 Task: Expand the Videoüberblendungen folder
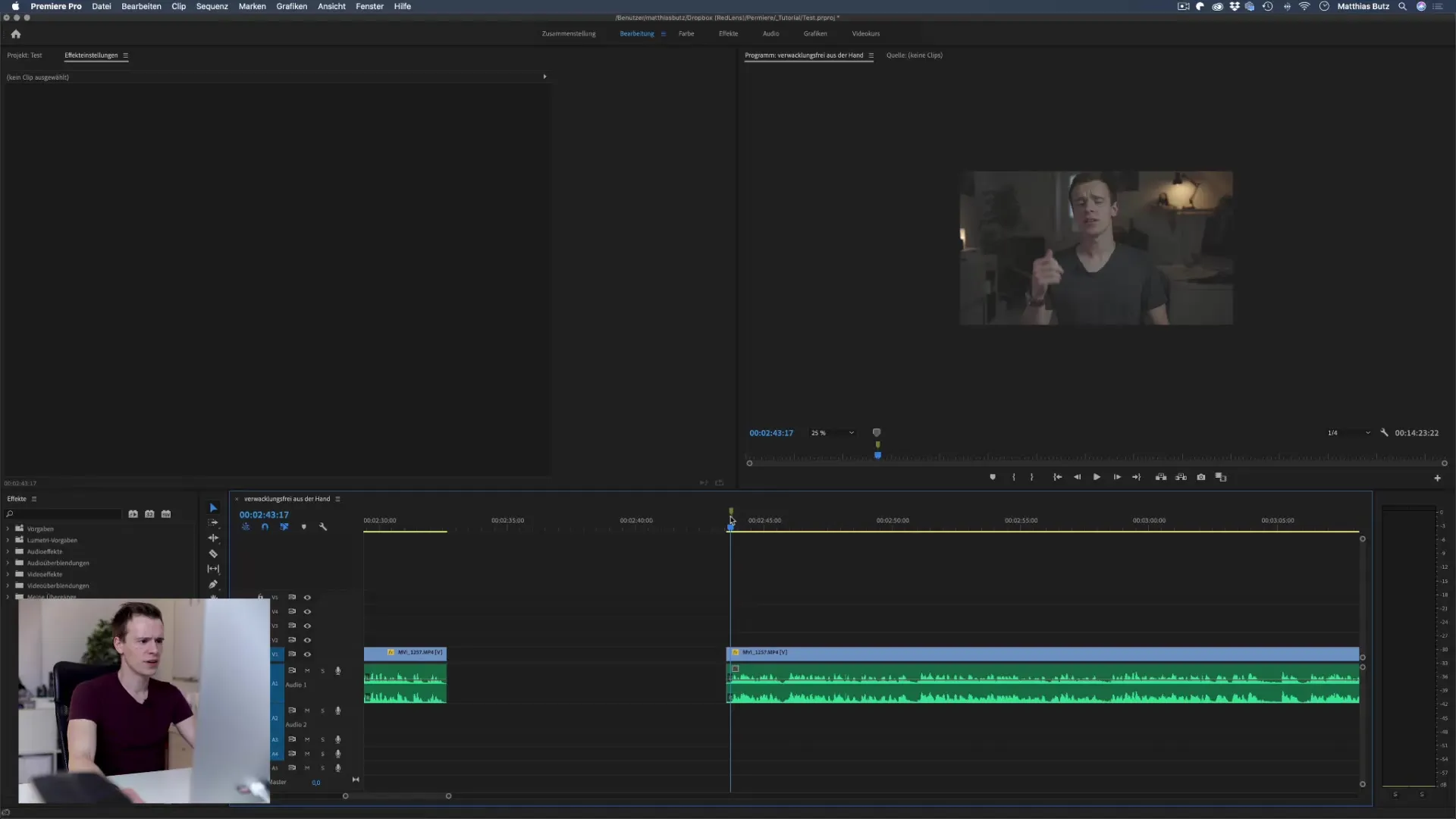8,585
